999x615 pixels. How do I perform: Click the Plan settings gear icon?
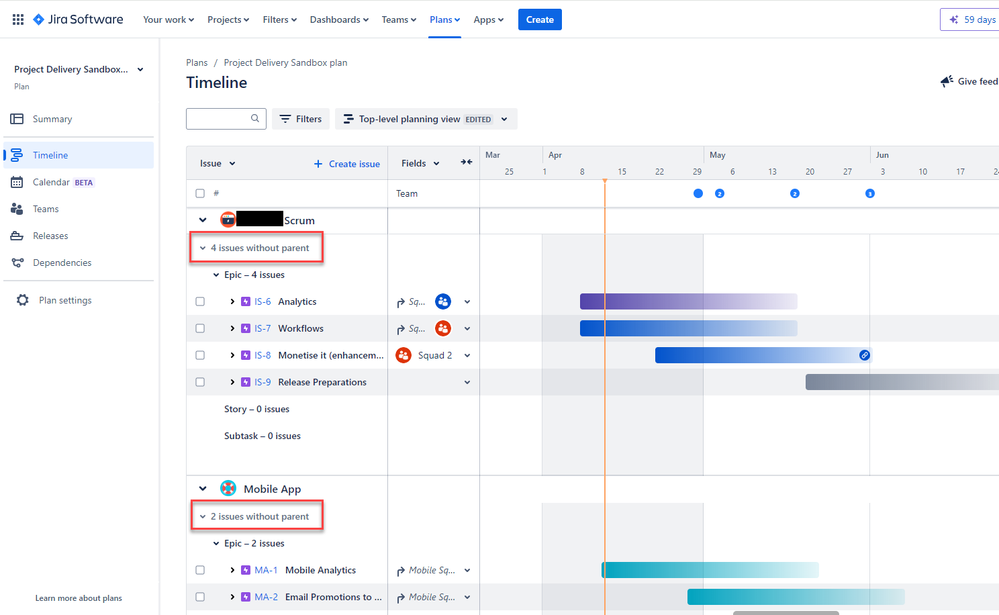click(23, 300)
